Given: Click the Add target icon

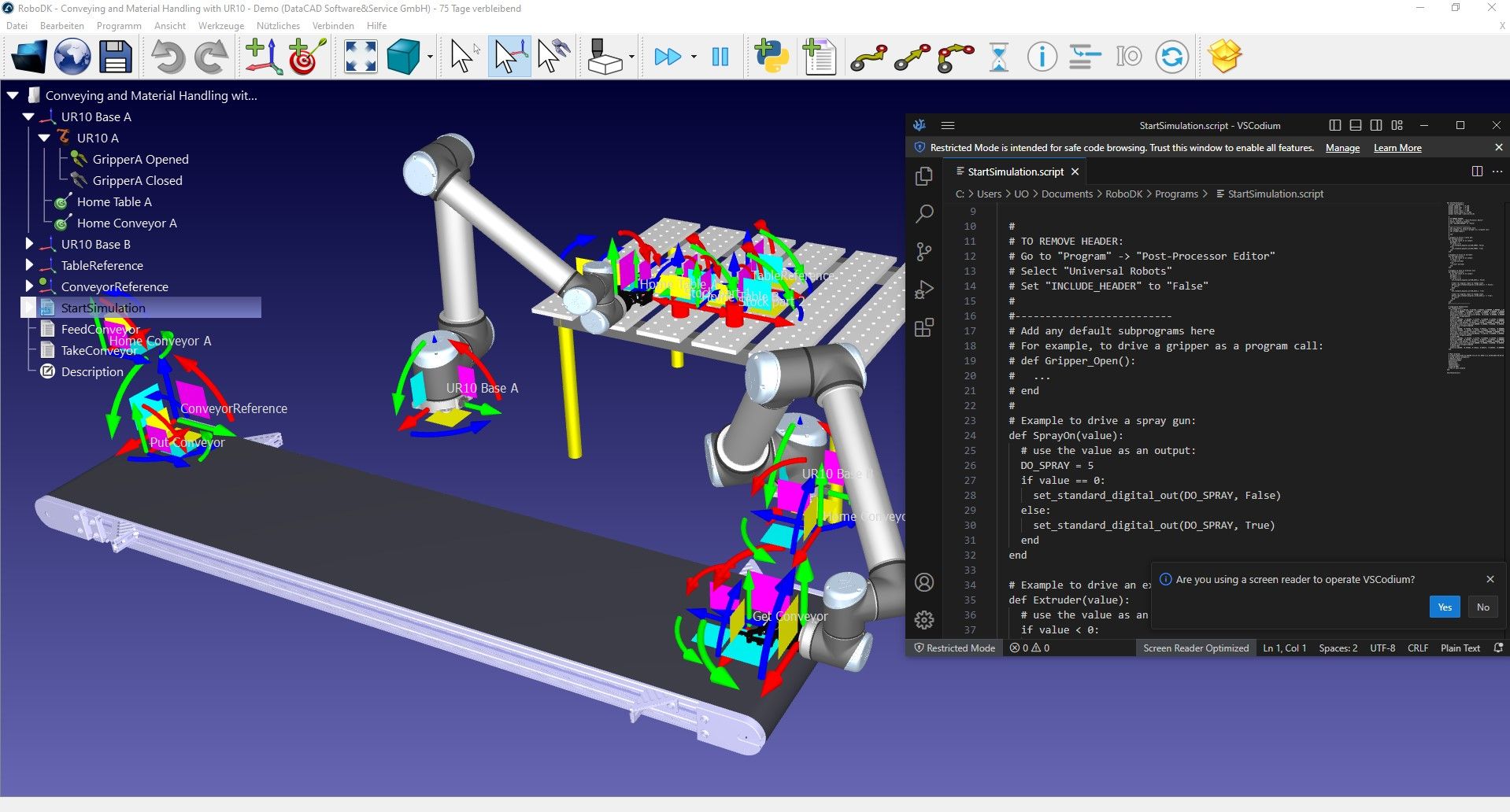Looking at the screenshot, I should [307, 57].
